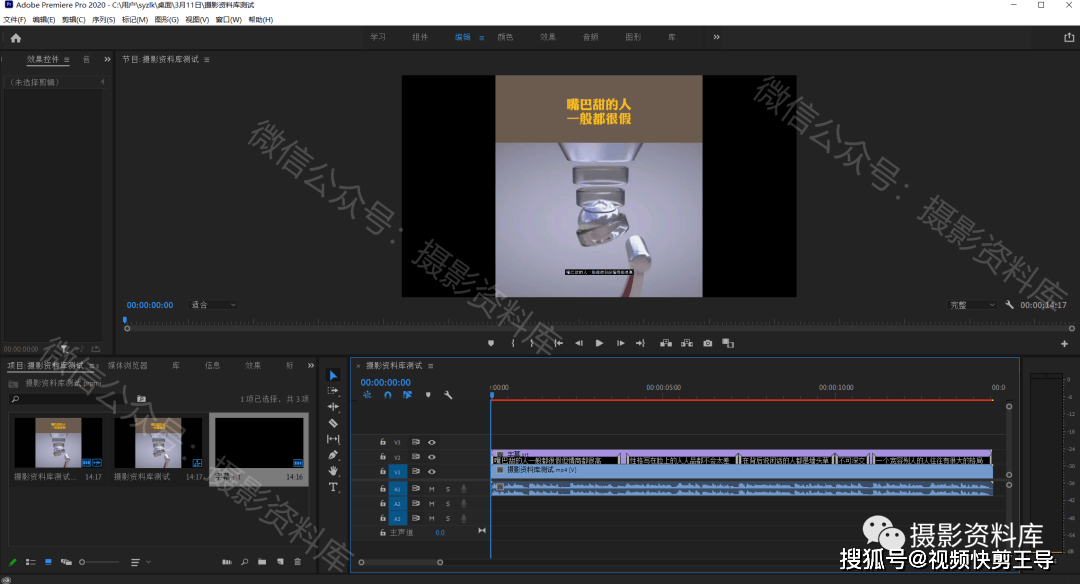Screen dimensions: 1080x584
Task: Mute audio track A1
Action: coord(432,489)
